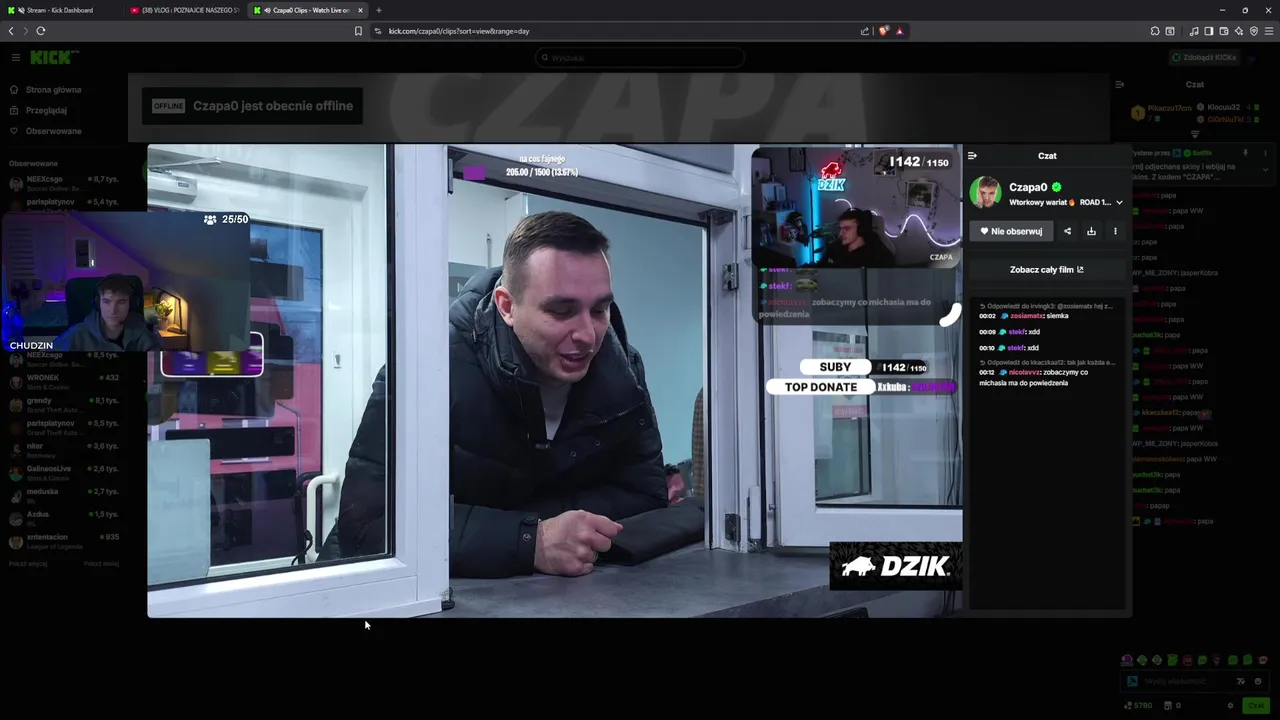Switch to Stream - Kick Dashboard tab
1280x720 pixels.
pyautogui.click(x=60, y=10)
